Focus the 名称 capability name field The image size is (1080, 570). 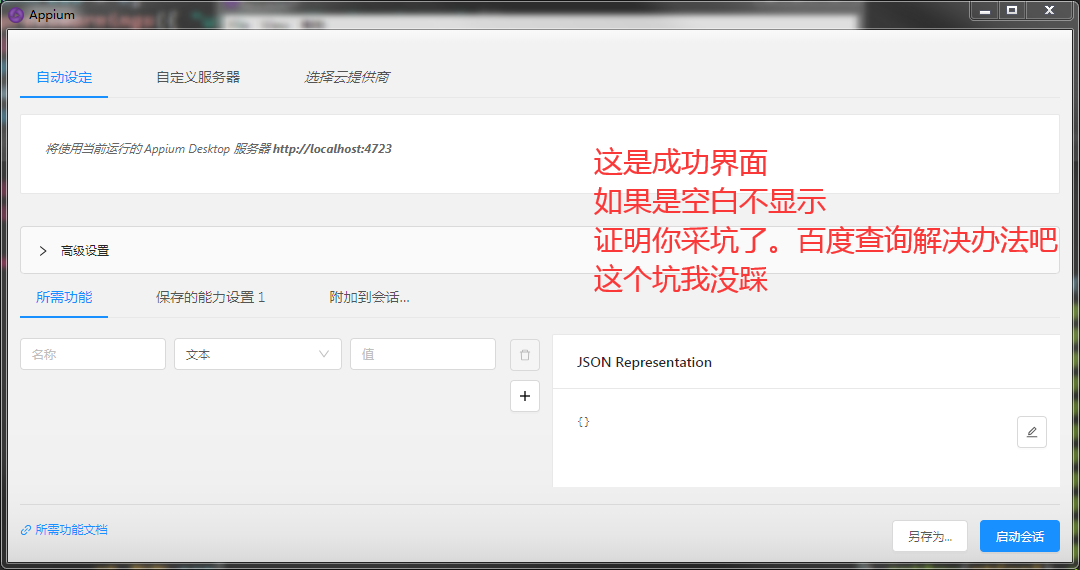(93, 354)
